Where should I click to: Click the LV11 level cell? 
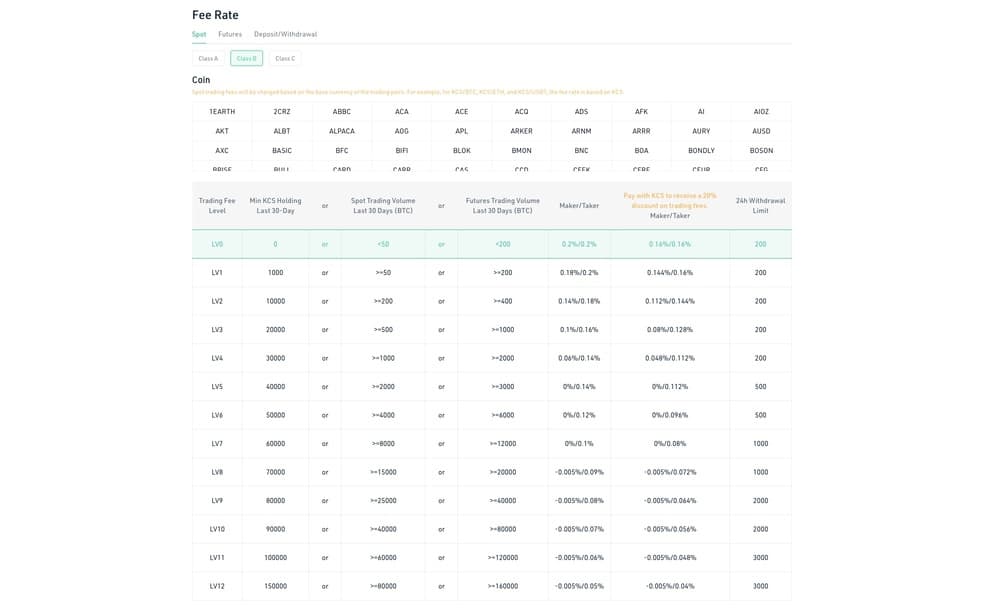tap(217, 558)
